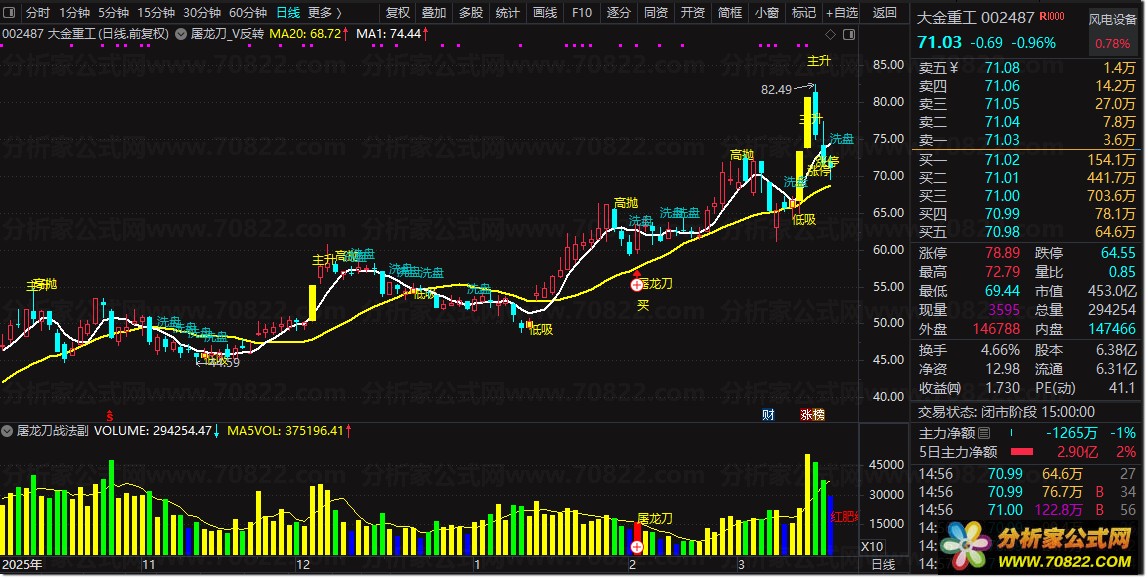Click the 主升 signal label at chart peak

coord(819,61)
